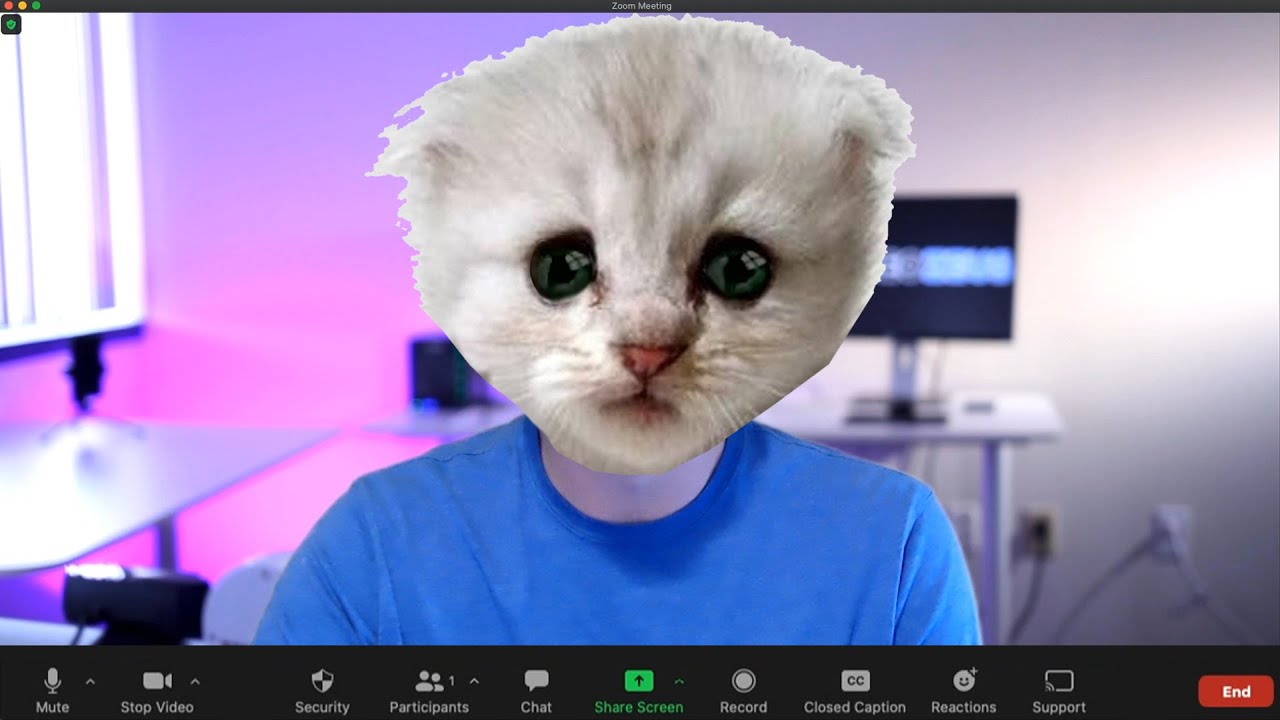Enter full screen with the green button

pyautogui.click(x=37, y=6)
